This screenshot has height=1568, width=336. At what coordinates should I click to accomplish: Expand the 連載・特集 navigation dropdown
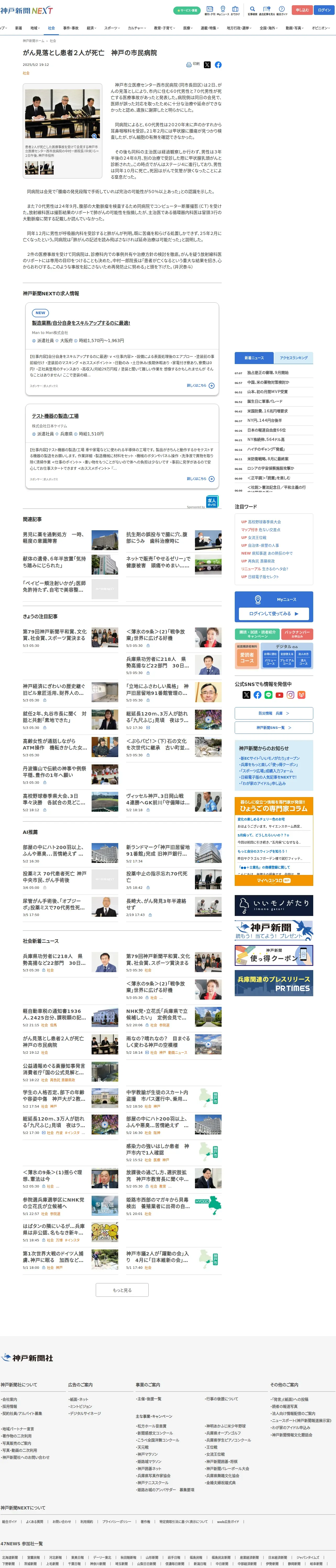click(210, 28)
